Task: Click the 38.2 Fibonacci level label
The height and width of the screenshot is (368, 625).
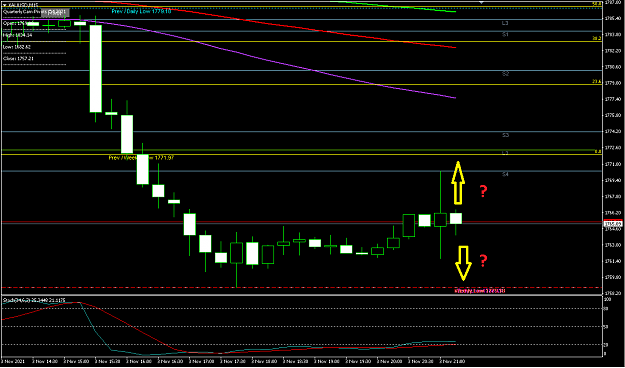Action: point(597,39)
